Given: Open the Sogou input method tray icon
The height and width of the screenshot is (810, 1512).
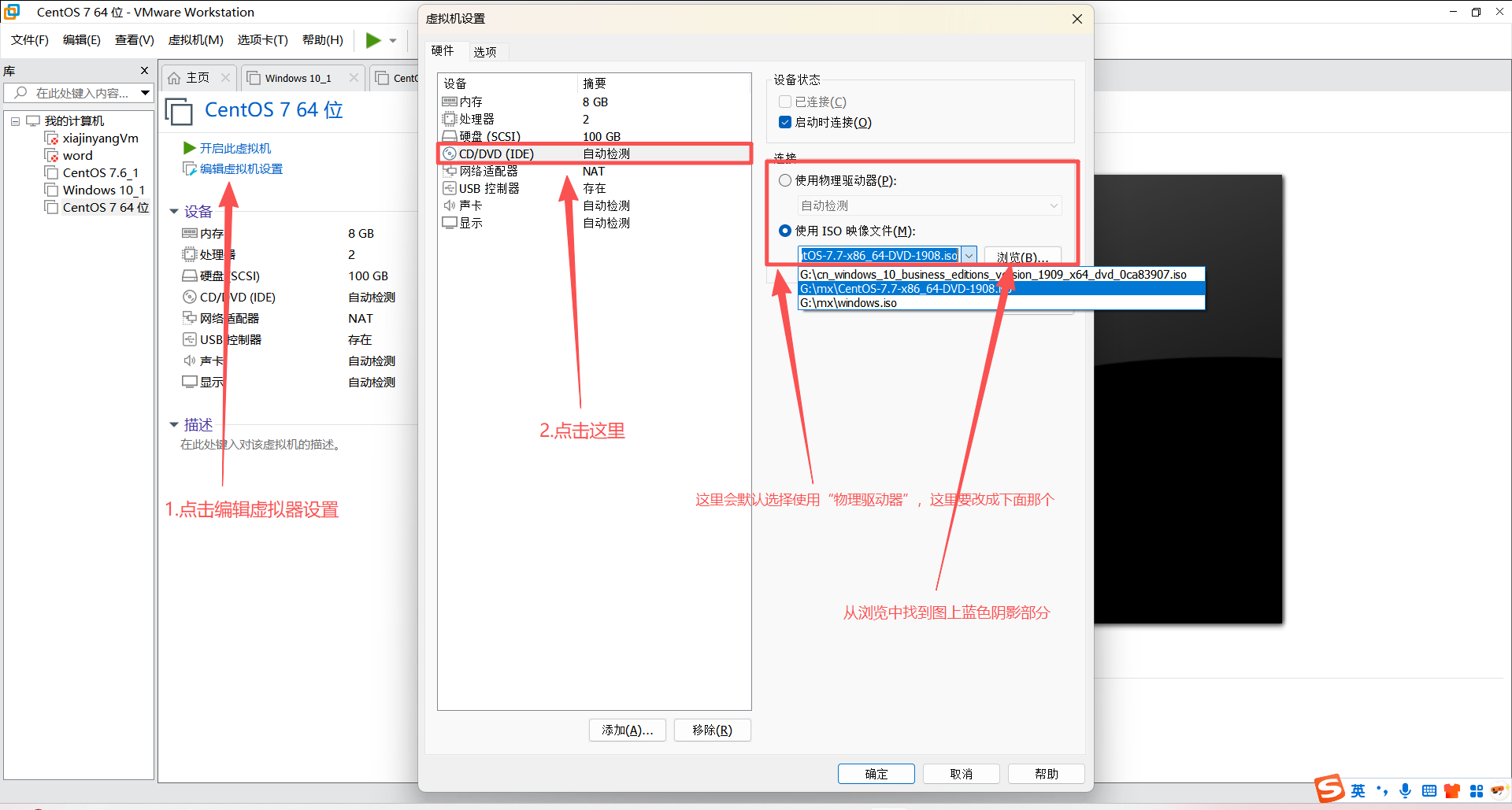Looking at the screenshot, I should [x=1329, y=790].
